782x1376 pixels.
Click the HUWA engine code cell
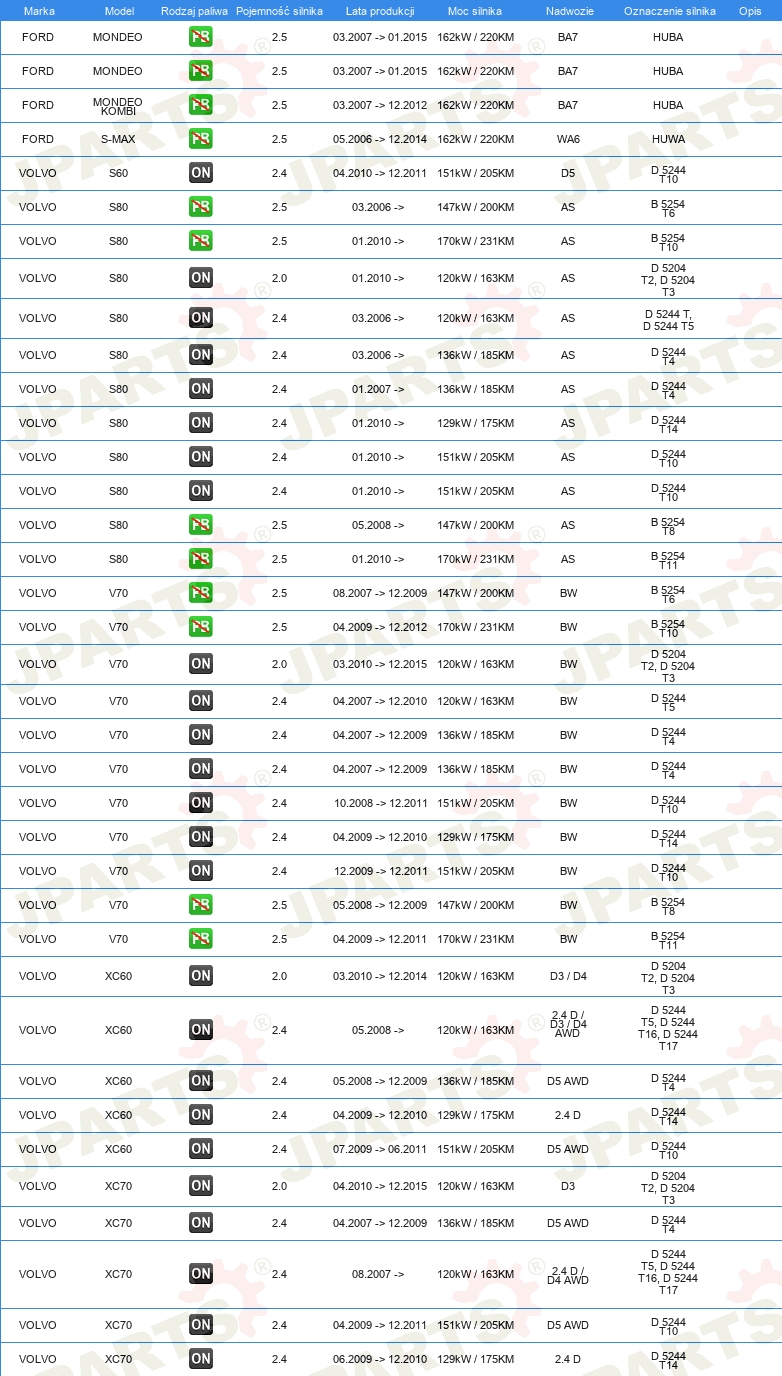click(x=669, y=139)
